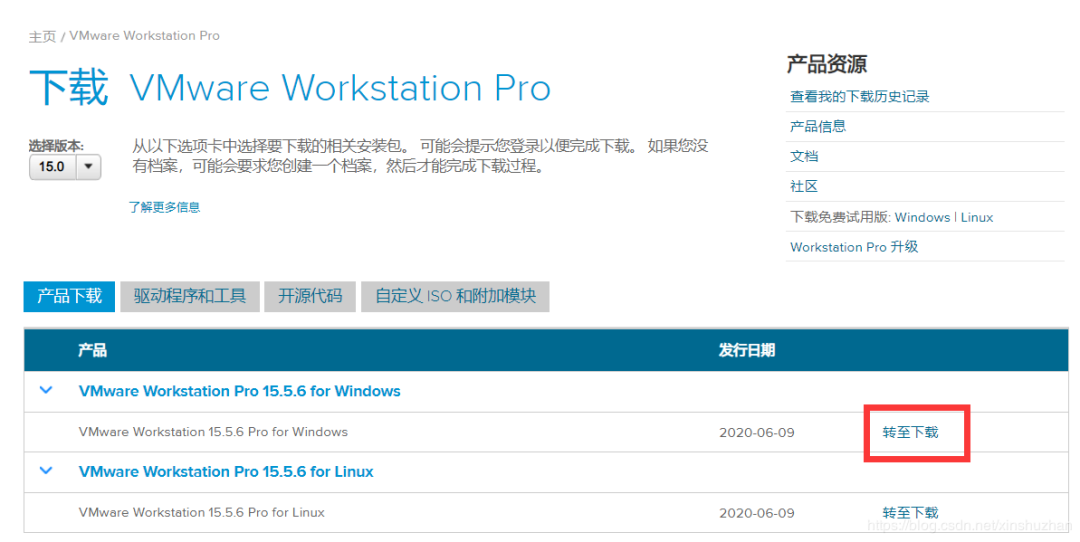Click the Linux free trial link

[977, 218]
